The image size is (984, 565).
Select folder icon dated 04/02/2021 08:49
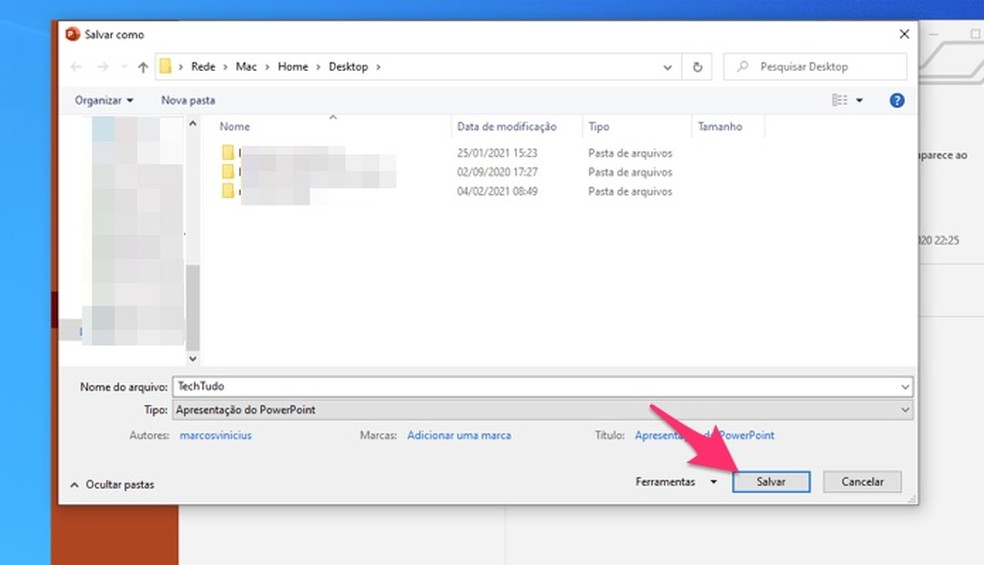[228, 191]
